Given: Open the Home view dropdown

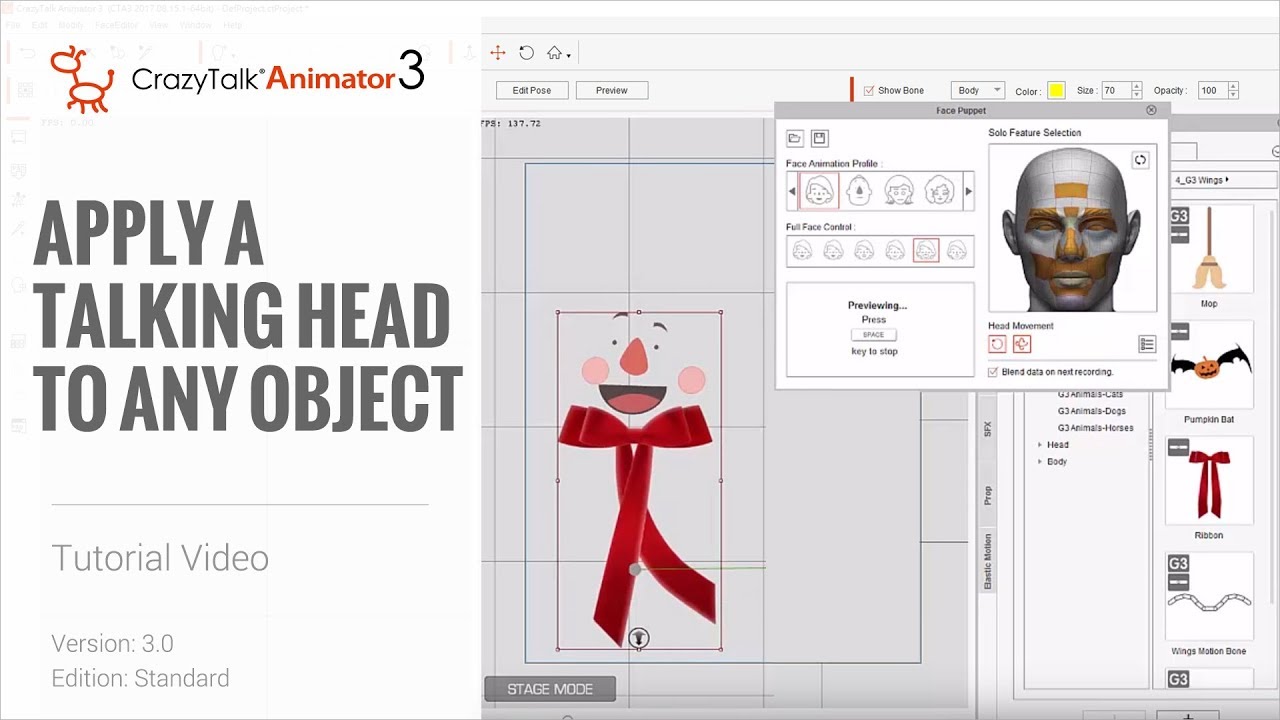Looking at the screenshot, I should pyautogui.click(x=558, y=54).
